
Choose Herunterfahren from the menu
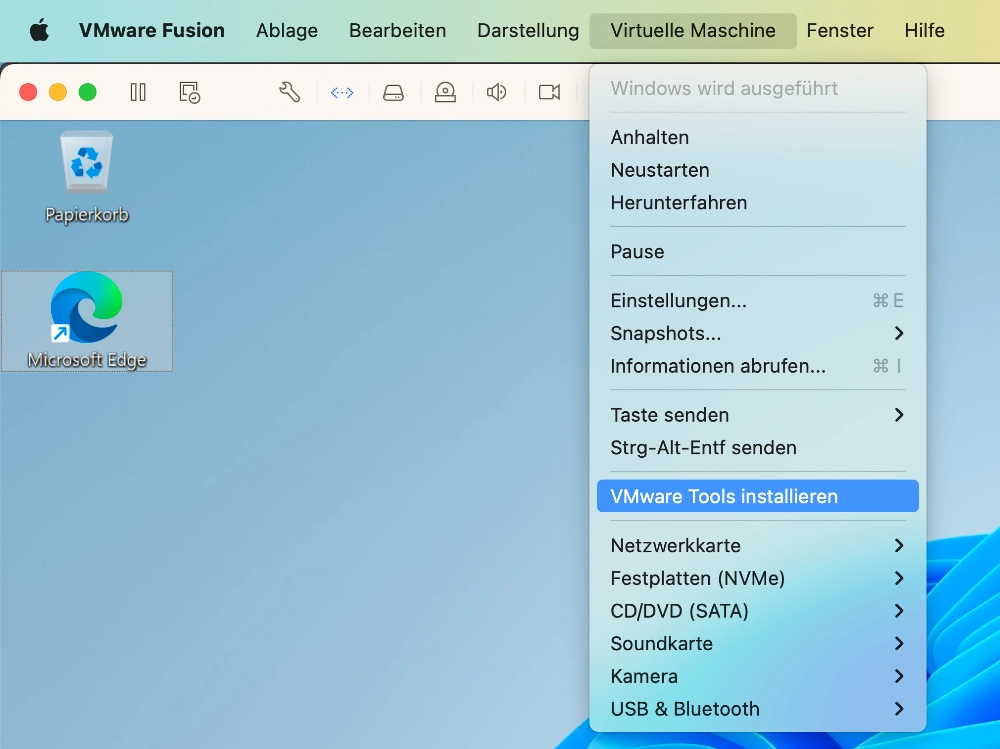[x=758, y=203]
